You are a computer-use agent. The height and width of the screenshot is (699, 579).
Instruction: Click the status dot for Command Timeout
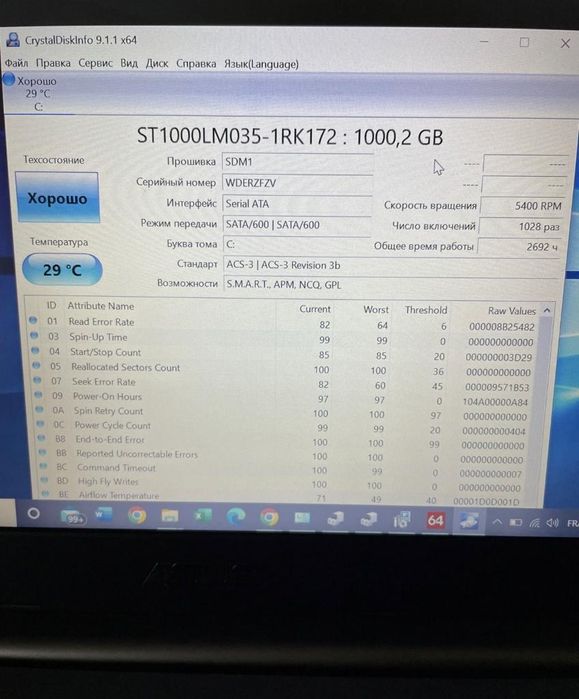pos(43,466)
